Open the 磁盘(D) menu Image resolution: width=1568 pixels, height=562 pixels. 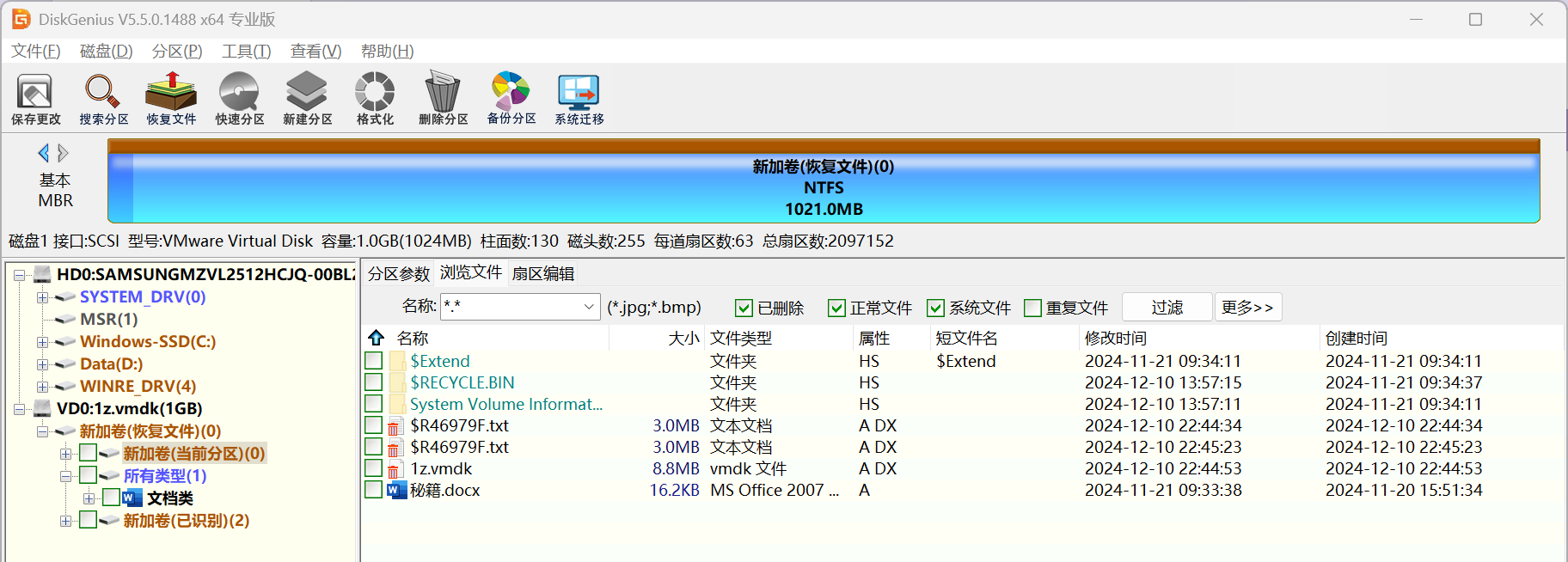[107, 52]
